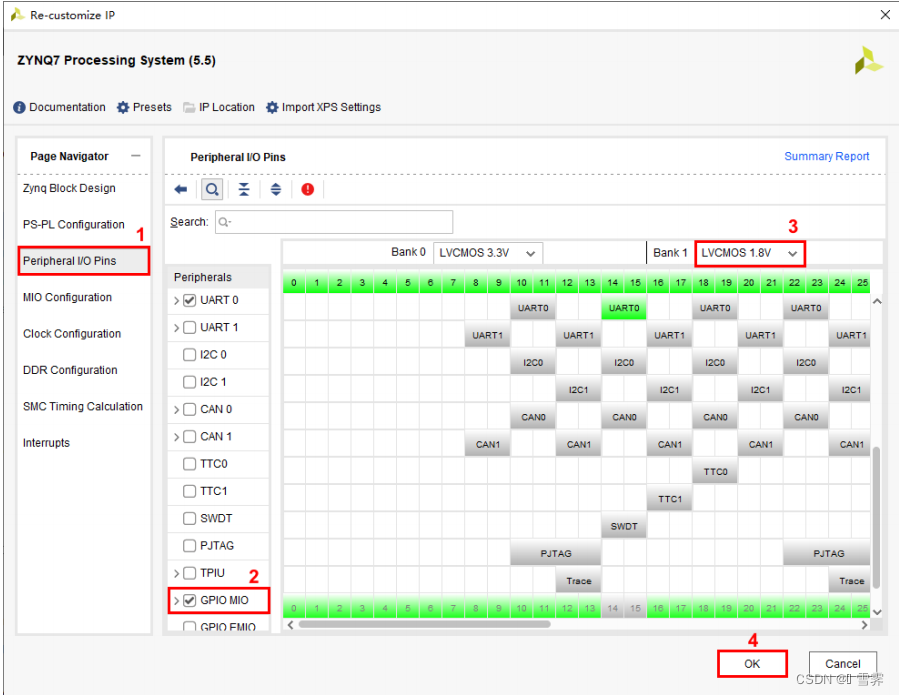
Task: Go to PS-PL Configuration page
Action: (73, 224)
